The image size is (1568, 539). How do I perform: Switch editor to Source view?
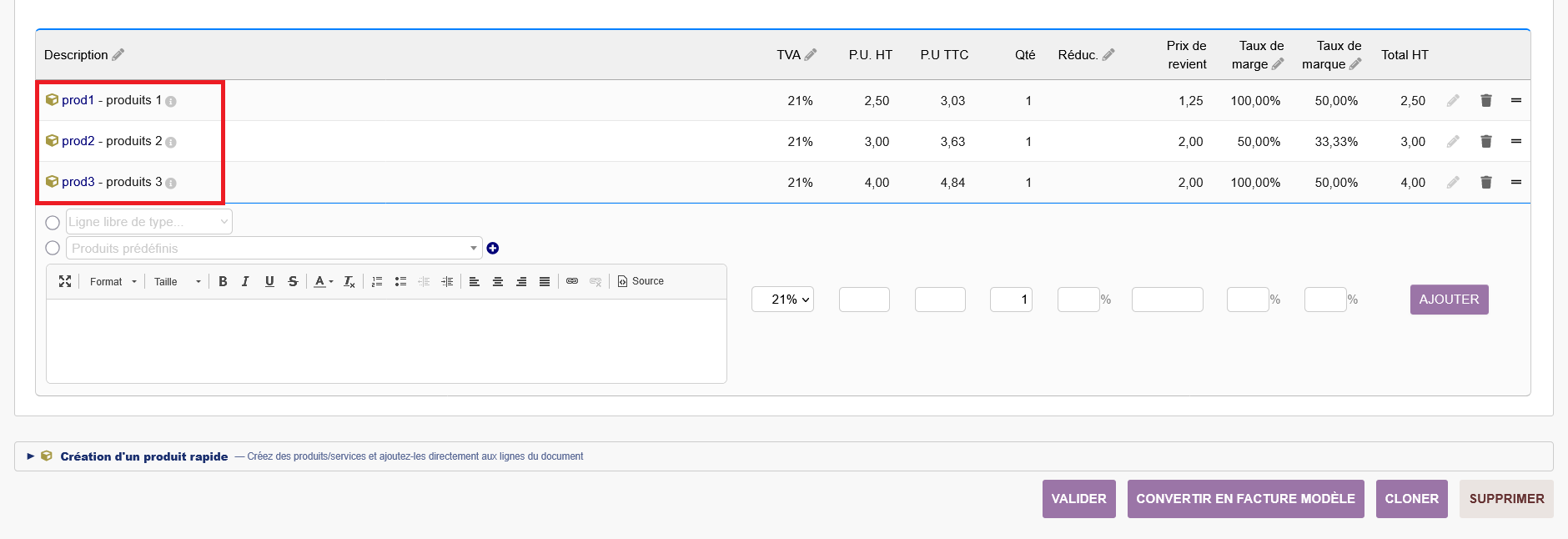point(641,281)
